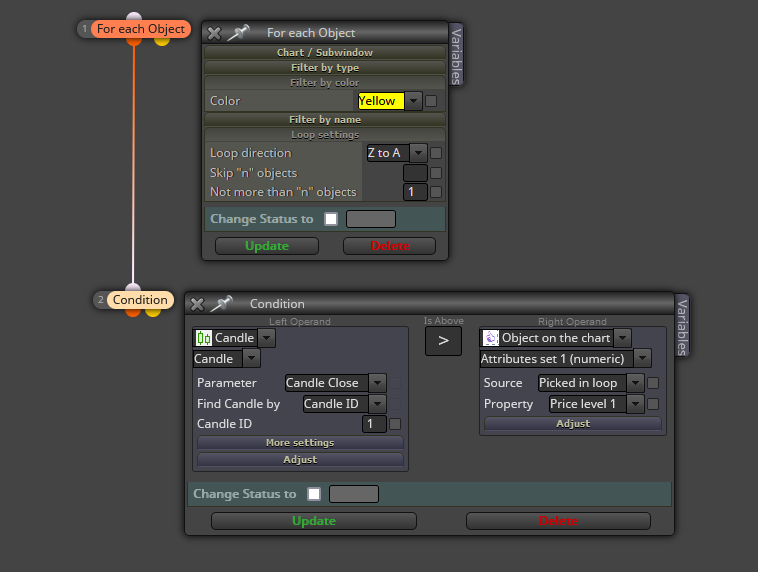Close the Condition panel
758x572 pixels.
(197, 304)
